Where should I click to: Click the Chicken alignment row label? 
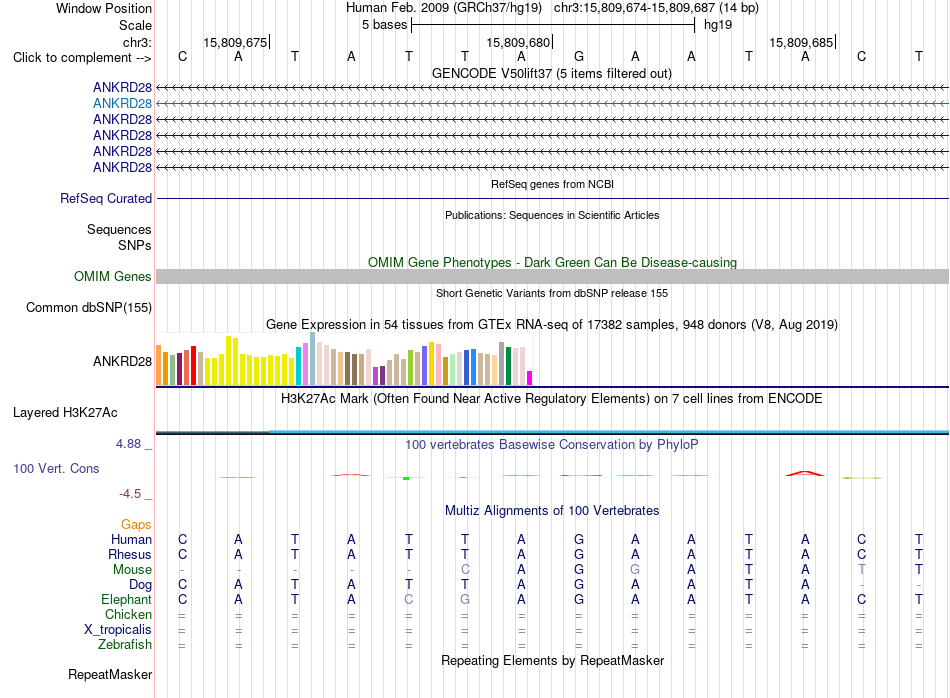[x=128, y=614]
